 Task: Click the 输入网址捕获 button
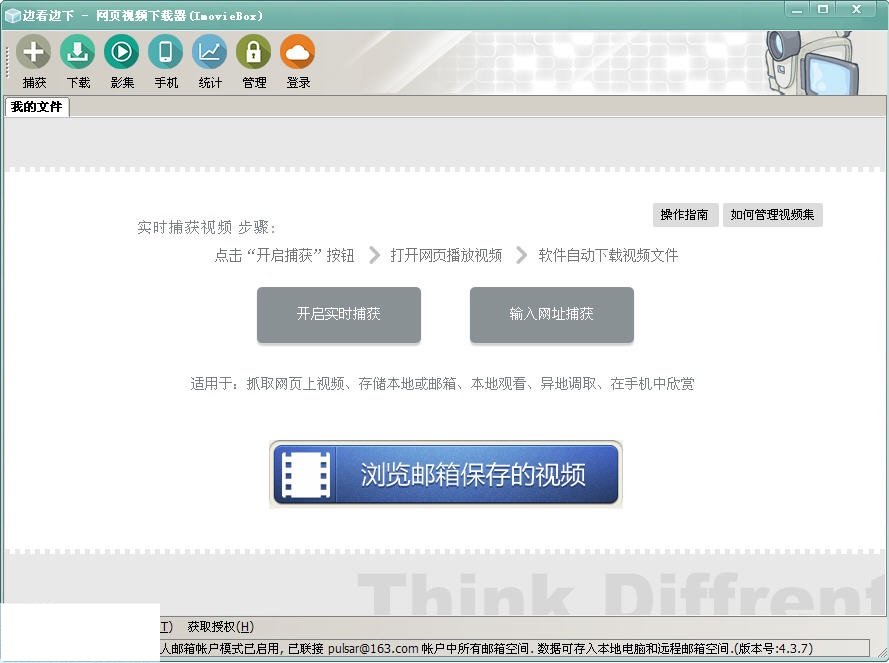551,314
